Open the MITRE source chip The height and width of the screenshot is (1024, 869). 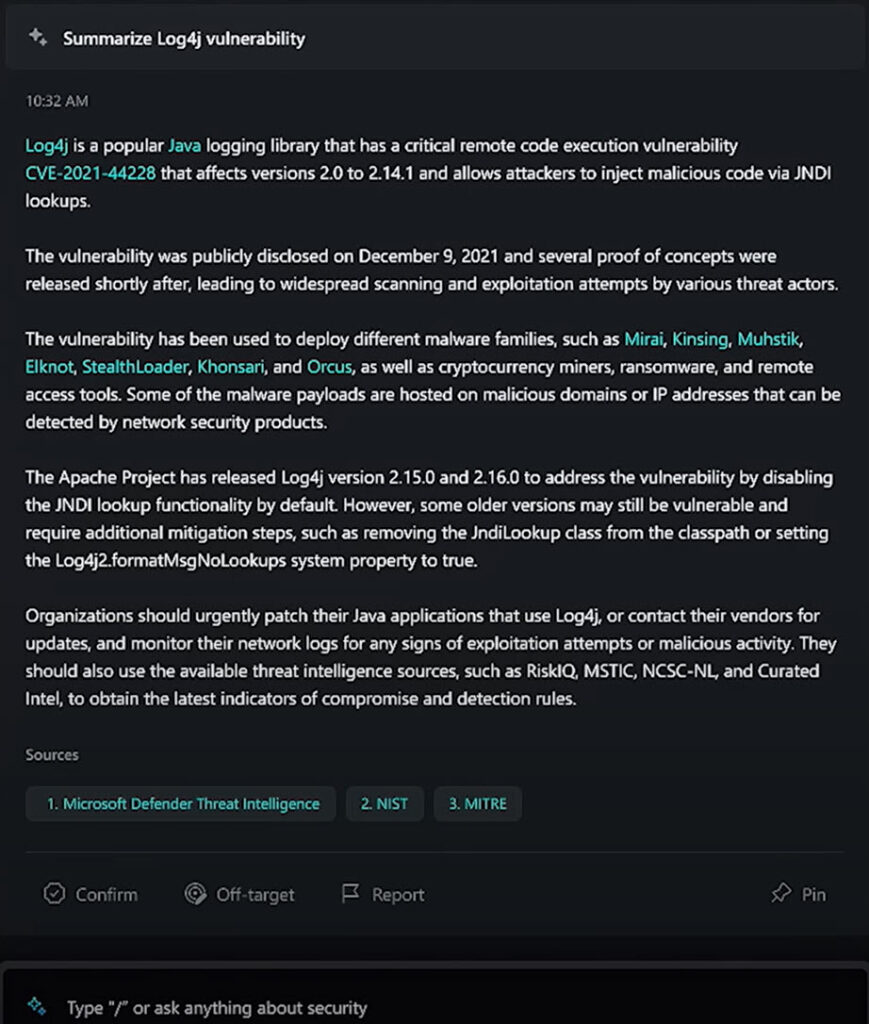tap(478, 803)
